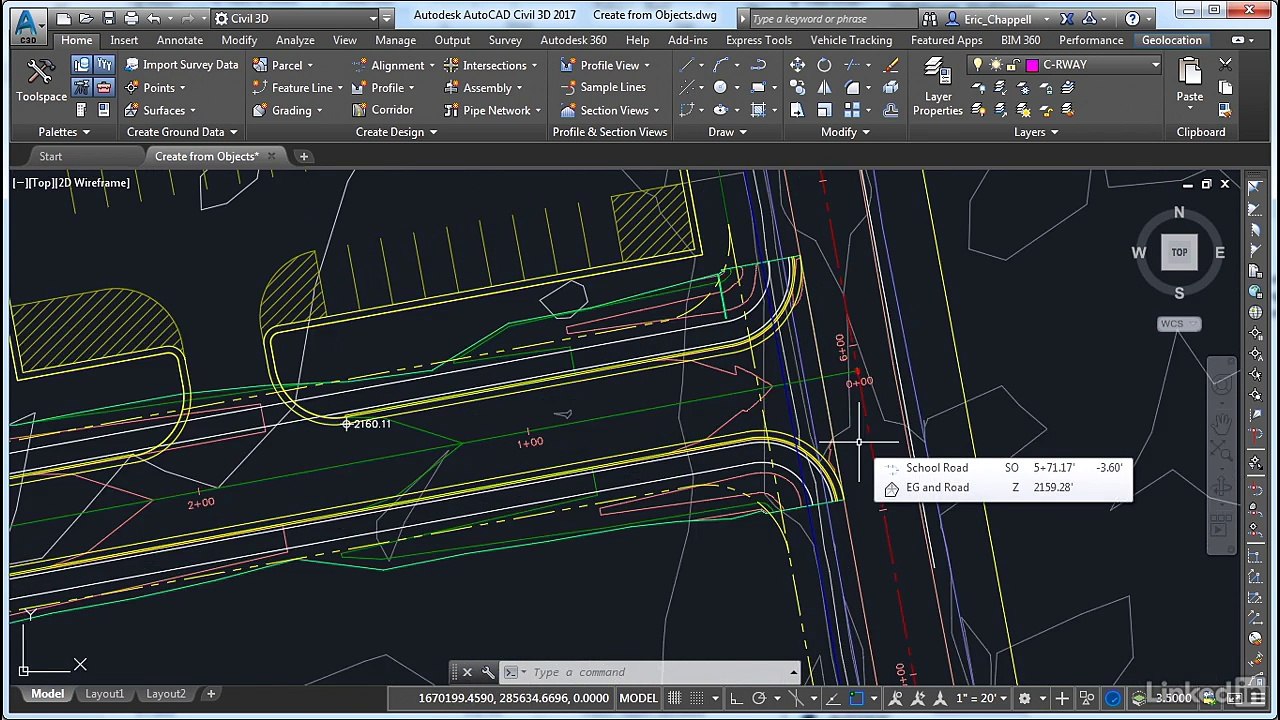Click the ViewCube TOP face
Screen dimensions: 1280x720
coord(1179,252)
